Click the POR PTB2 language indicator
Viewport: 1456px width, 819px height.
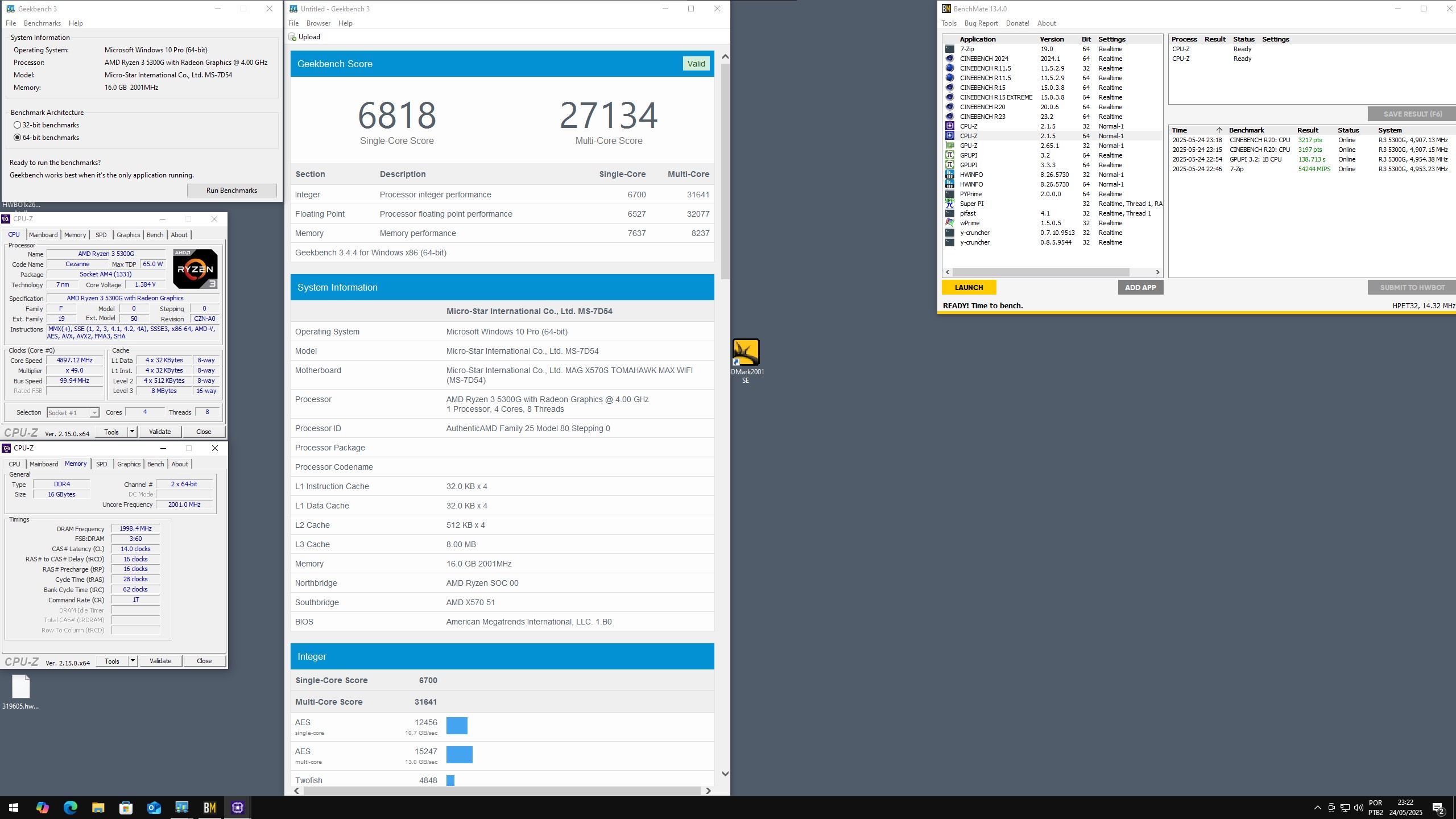[x=1375, y=808]
